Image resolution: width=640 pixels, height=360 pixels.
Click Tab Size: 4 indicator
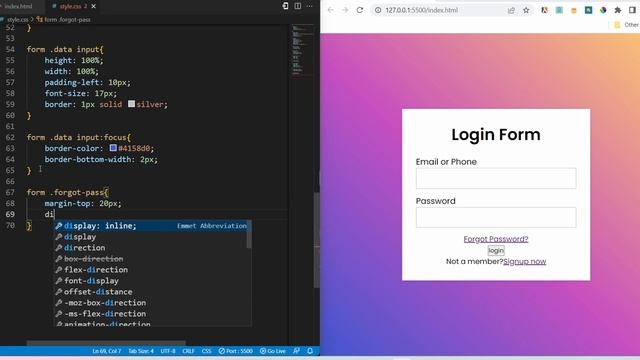click(141, 351)
